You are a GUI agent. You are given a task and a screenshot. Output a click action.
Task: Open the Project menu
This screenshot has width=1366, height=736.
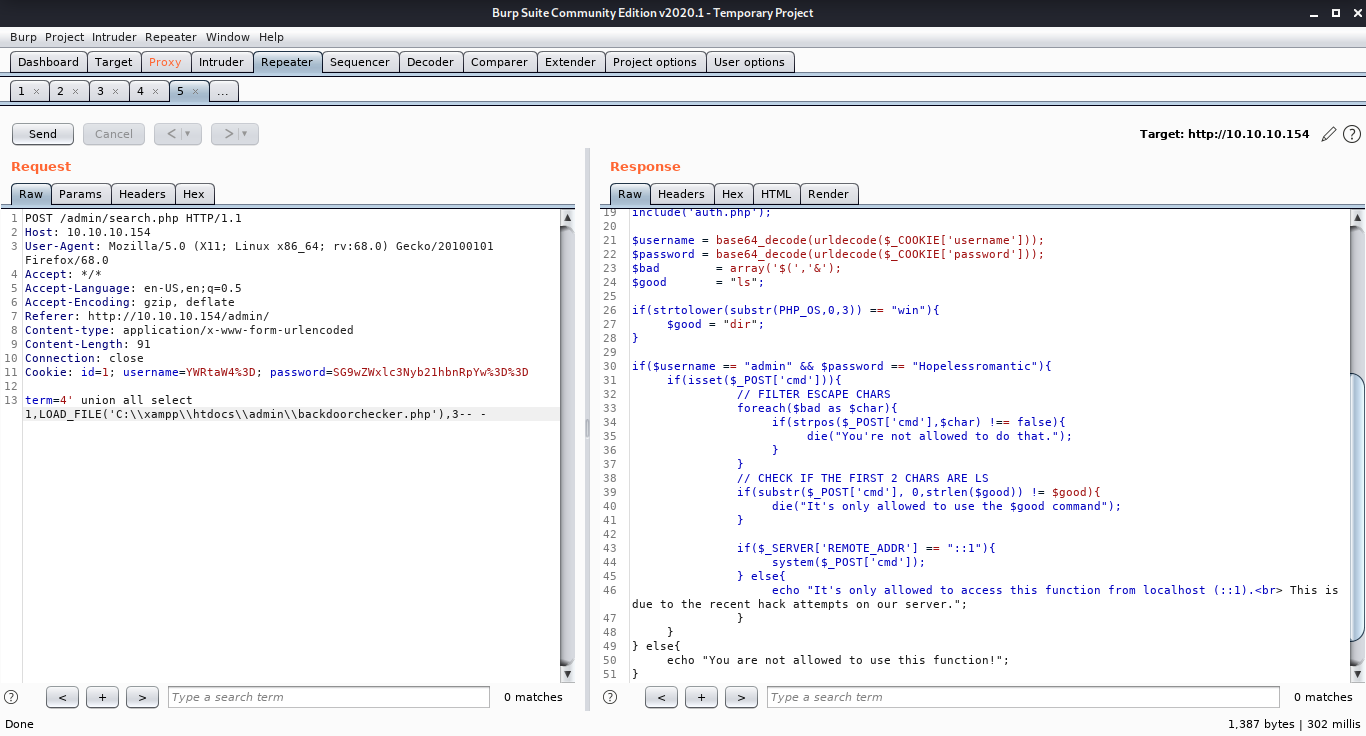64,37
